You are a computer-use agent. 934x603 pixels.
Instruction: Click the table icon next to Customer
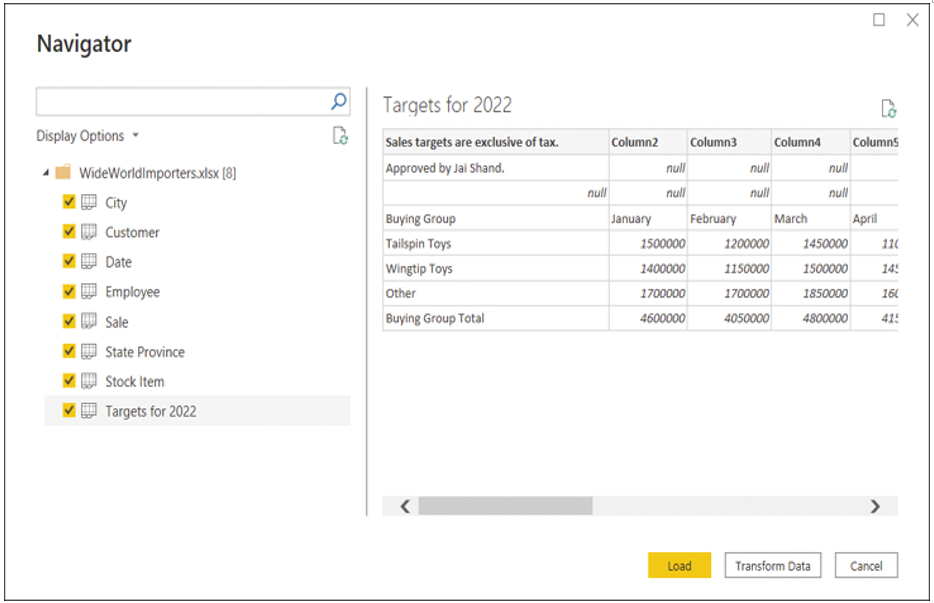[x=89, y=232]
